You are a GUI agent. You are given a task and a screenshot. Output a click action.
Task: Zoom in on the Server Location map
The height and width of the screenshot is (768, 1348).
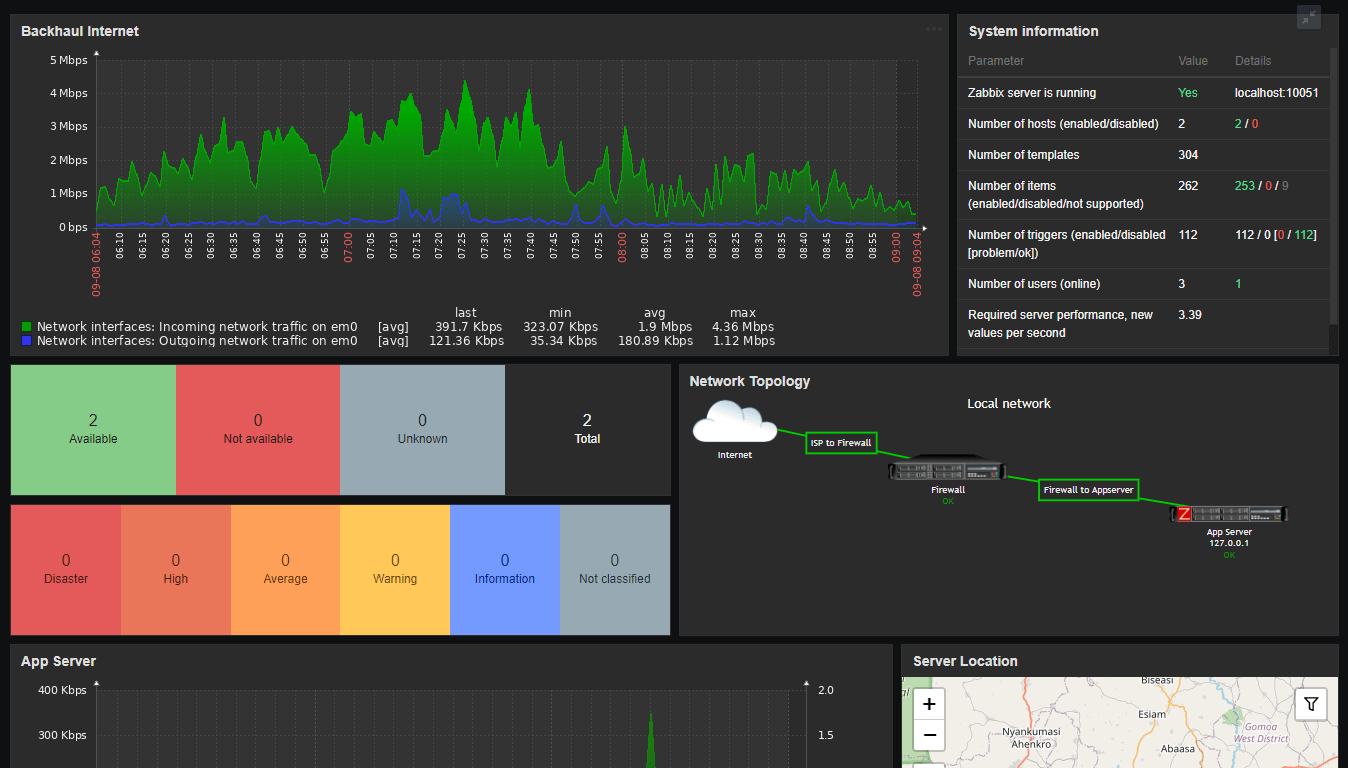coord(929,704)
